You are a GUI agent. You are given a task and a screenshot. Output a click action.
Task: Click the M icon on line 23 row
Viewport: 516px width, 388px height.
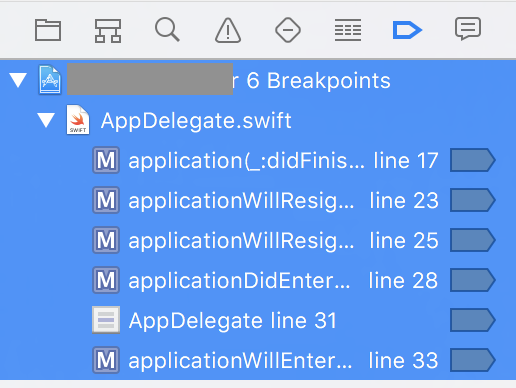pos(106,200)
